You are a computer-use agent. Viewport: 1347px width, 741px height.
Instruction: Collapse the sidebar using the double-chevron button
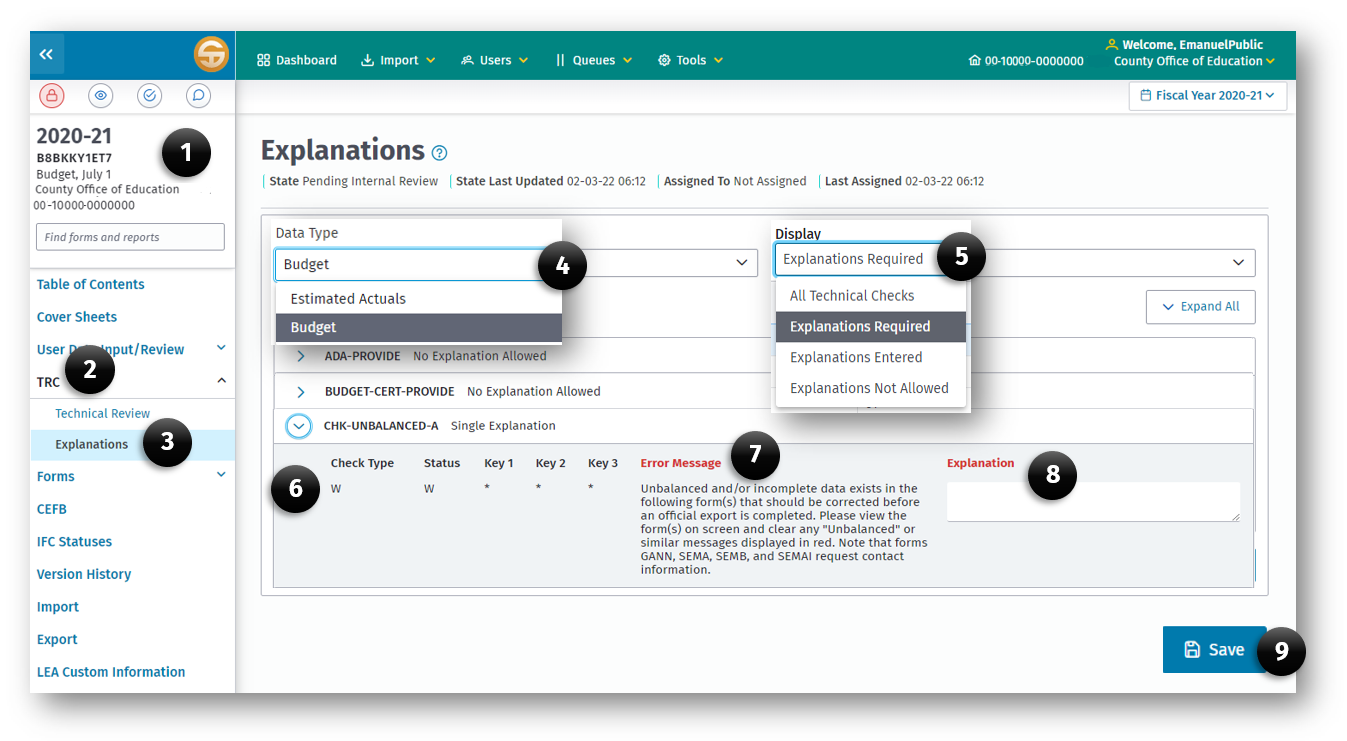pos(46,54)
